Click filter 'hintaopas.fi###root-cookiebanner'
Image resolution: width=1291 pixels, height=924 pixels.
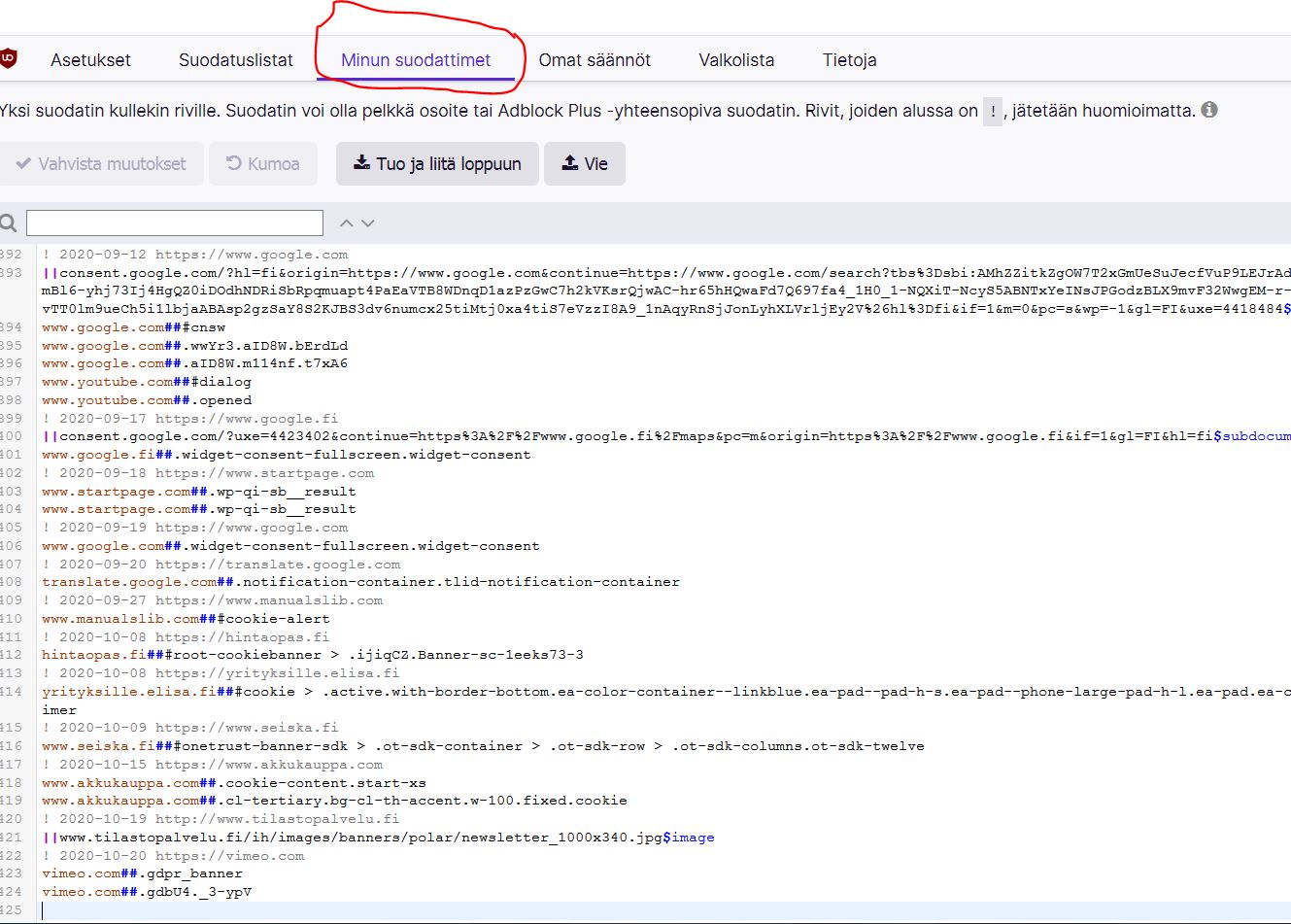pos(313,655)
